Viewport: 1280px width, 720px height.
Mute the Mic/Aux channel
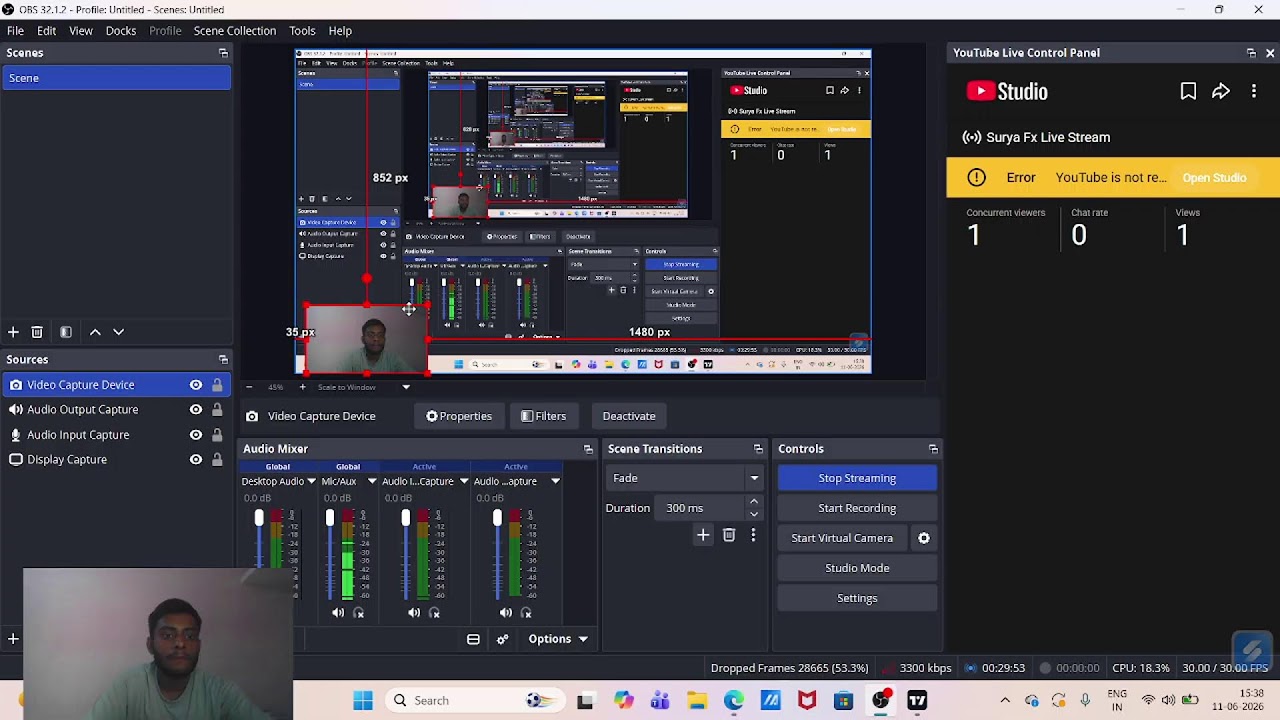(338, 613)
